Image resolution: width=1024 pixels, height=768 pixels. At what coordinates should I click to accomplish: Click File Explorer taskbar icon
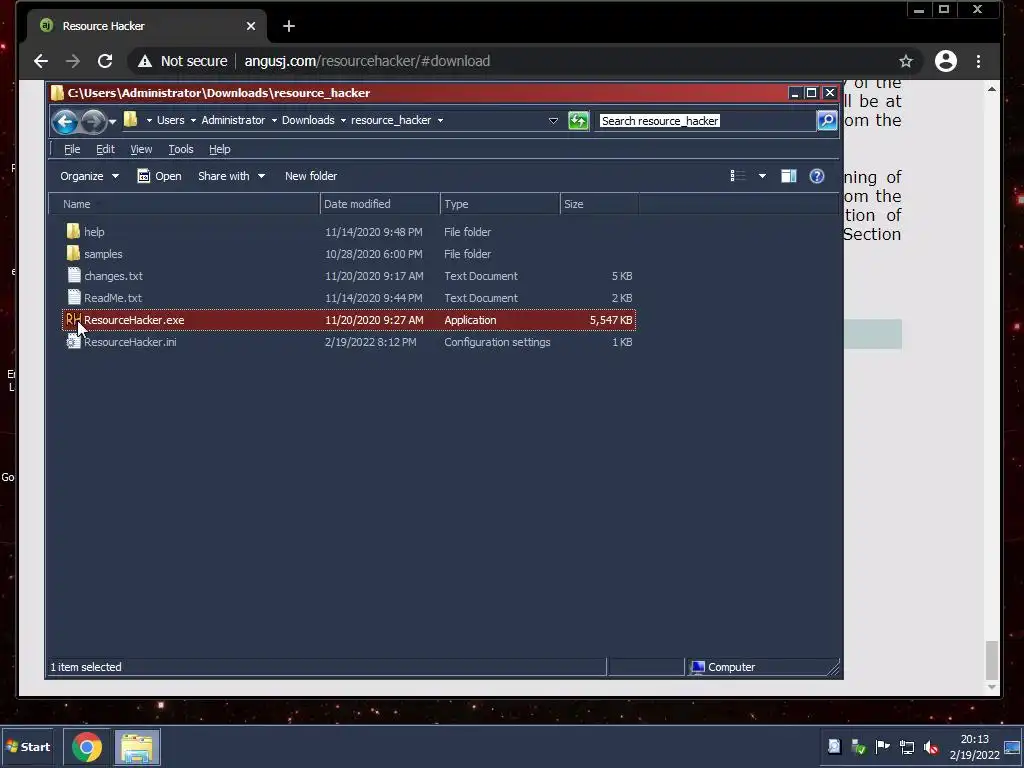click(137, 747)
